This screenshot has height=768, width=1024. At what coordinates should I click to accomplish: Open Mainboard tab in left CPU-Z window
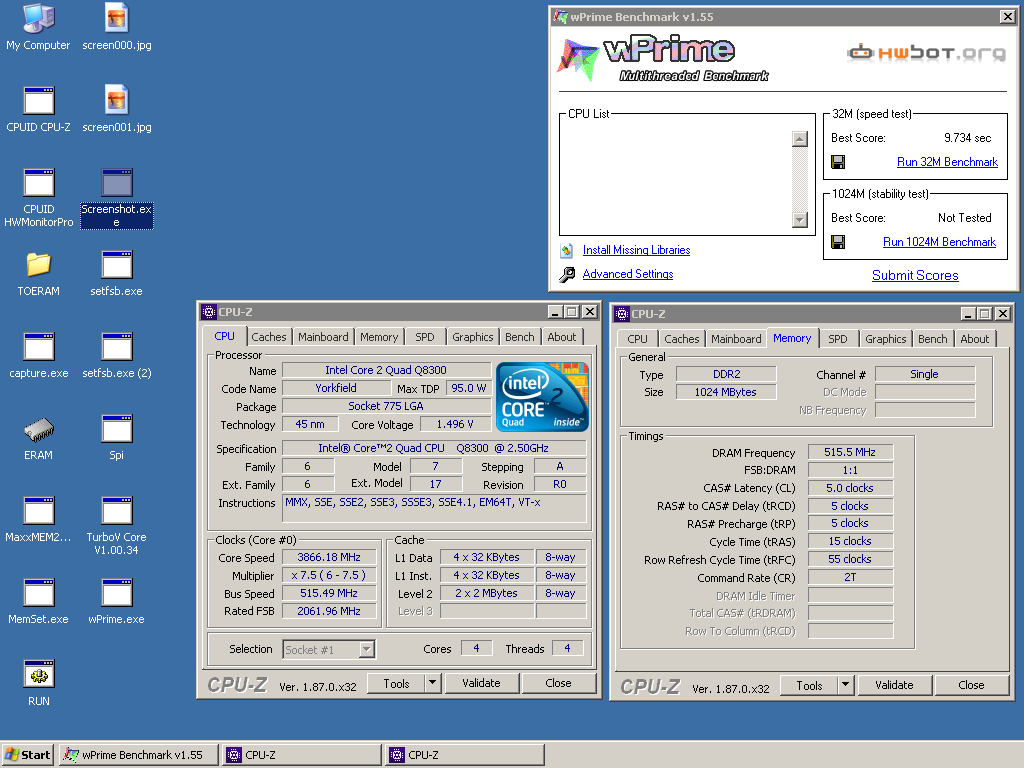pos(323,337)
